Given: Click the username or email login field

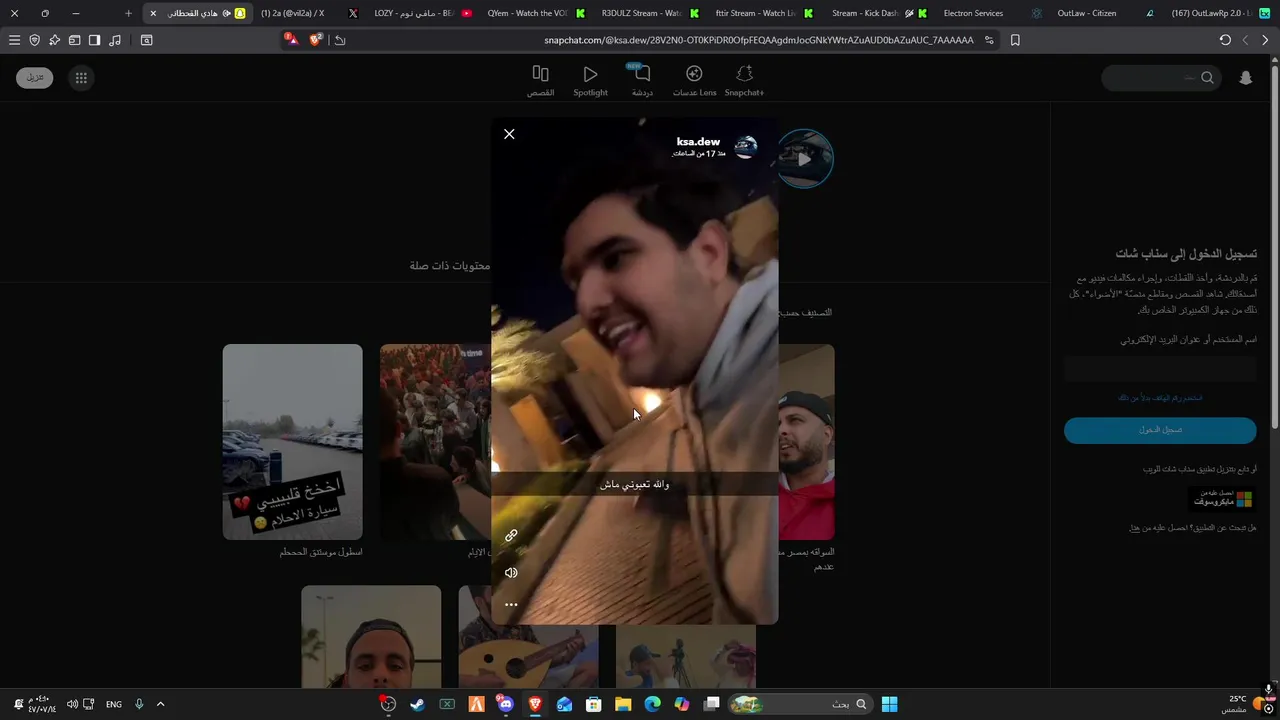Looking at the screenshot, I should pyautogui.click(x=1160, y=370).
